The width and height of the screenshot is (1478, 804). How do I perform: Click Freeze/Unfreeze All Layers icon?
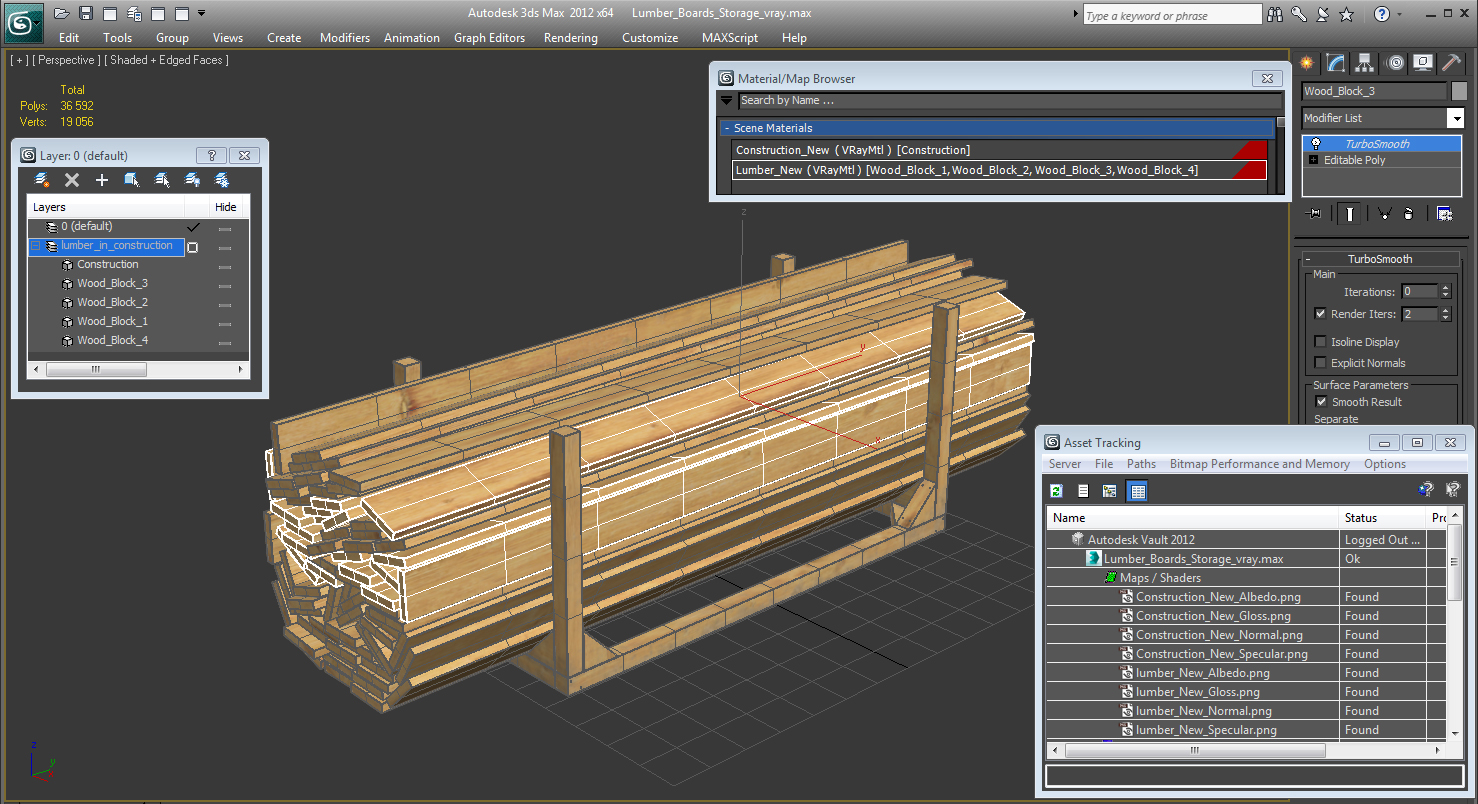(x=222, y=180)
